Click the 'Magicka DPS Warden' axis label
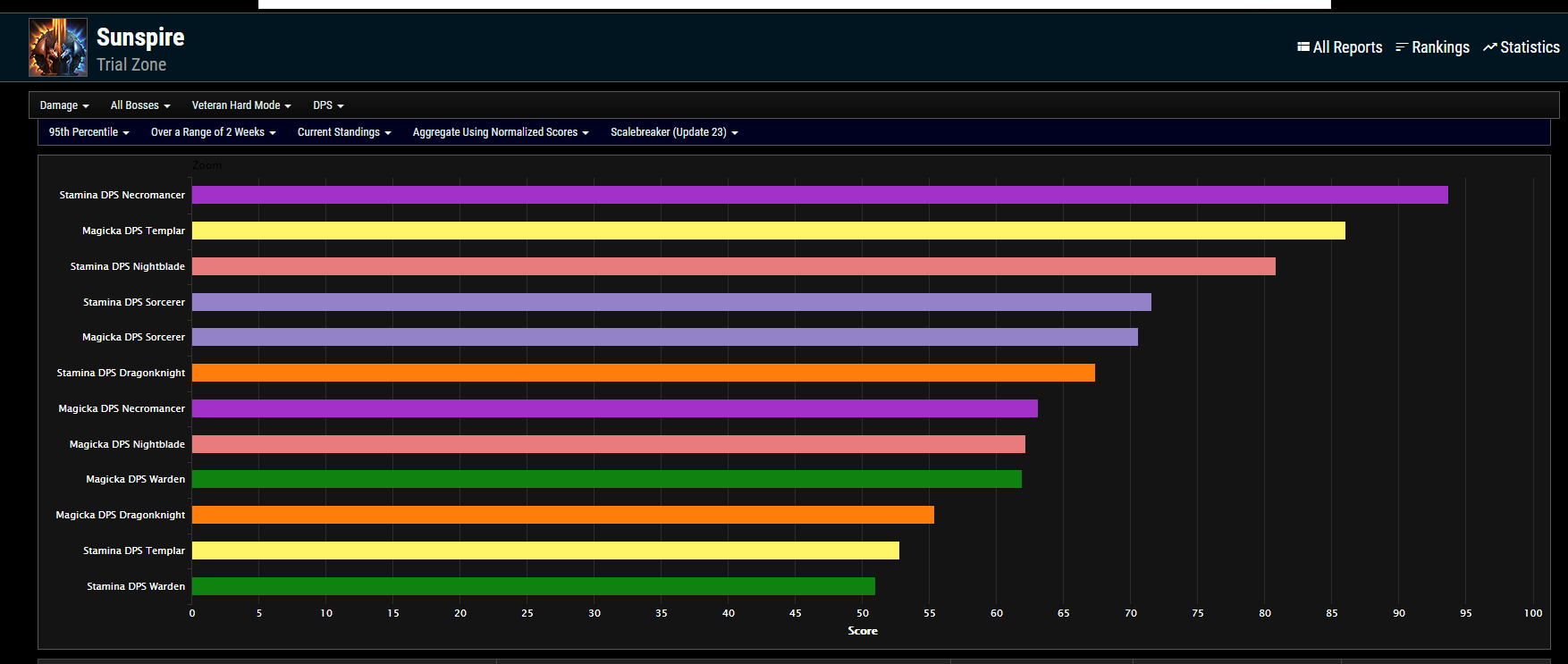Viewport: 1568px width, 664px height. pos(135,479)
